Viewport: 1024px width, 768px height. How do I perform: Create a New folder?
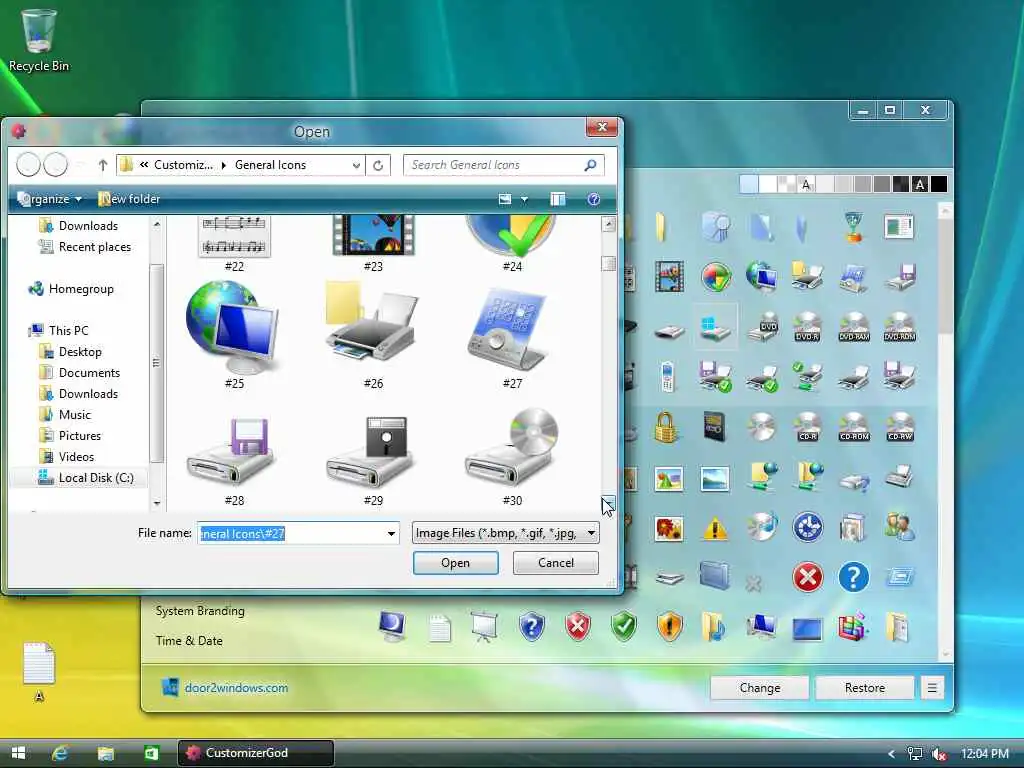coord(129,199)
